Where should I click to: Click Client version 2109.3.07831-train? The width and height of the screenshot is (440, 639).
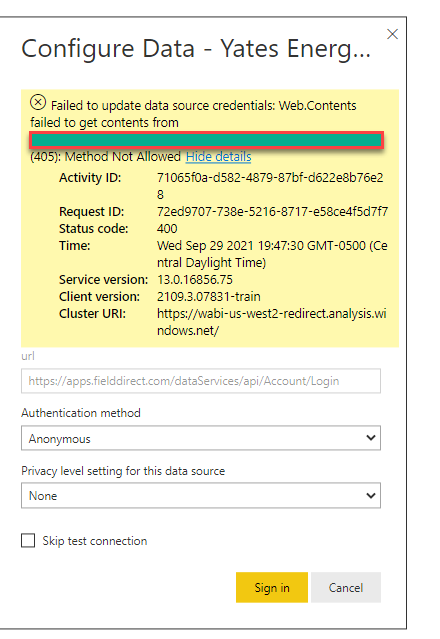[x=209, y=296]
